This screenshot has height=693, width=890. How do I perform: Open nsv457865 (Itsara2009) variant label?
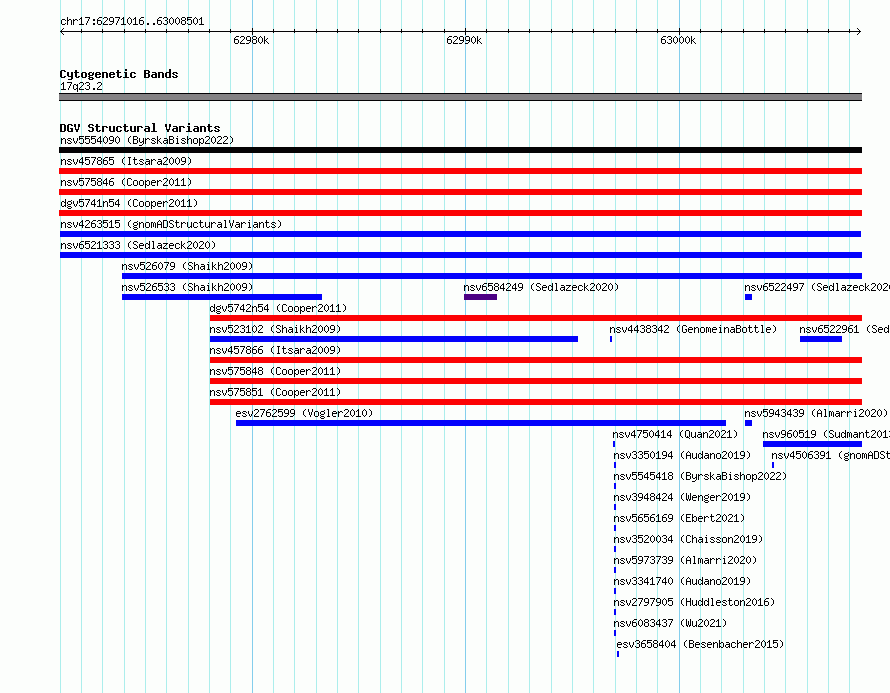point(126,161)
